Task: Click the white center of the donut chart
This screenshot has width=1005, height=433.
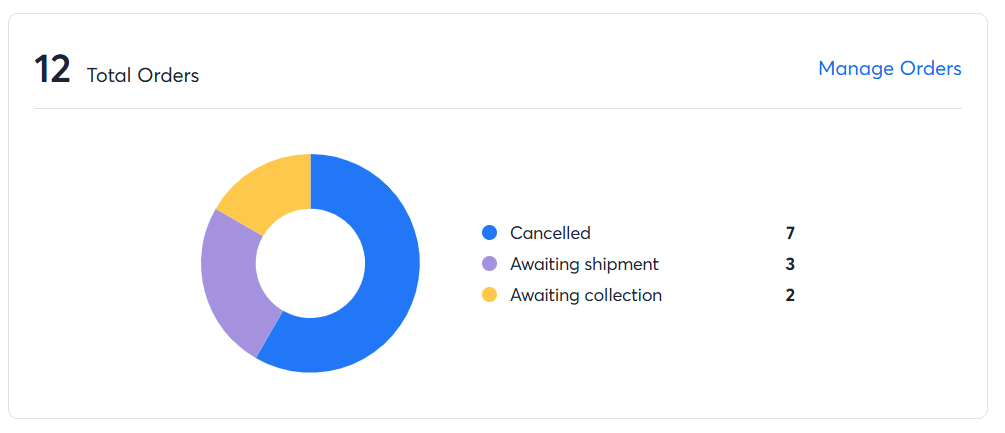Action: [311, 263]
